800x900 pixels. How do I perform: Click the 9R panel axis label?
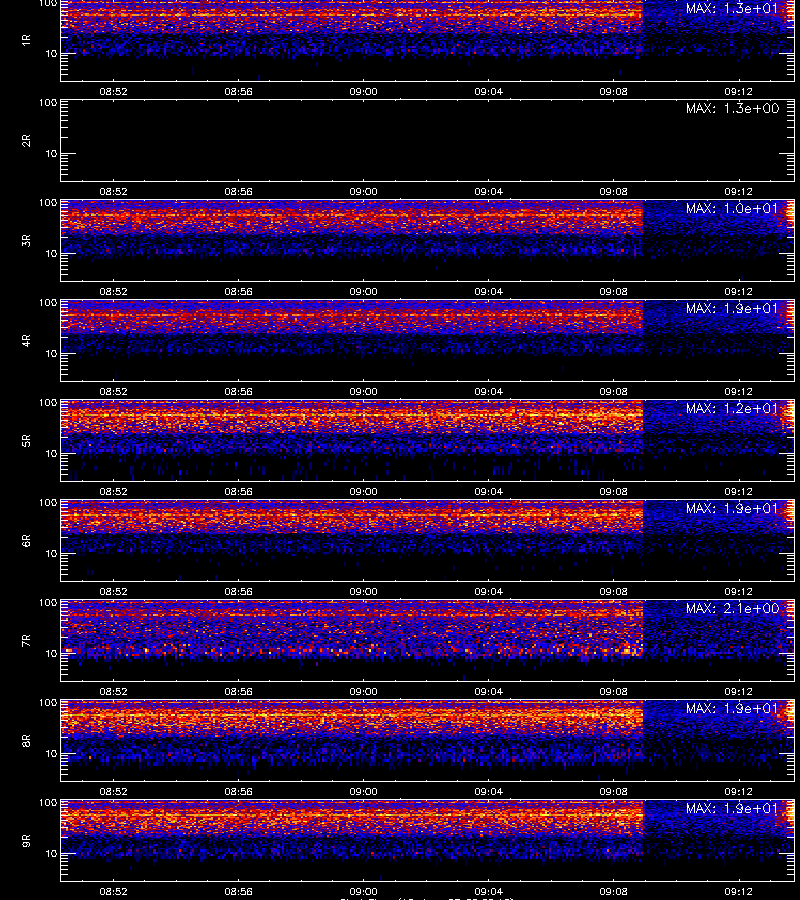coord(26,841)
